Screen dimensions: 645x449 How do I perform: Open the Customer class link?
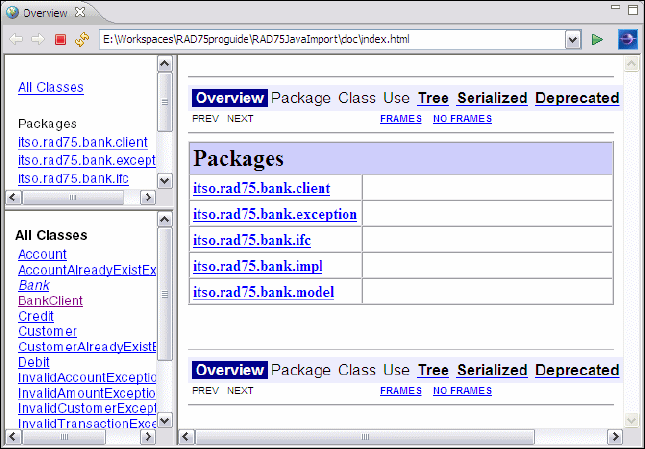pyautogui.click(x=47, y=331)
